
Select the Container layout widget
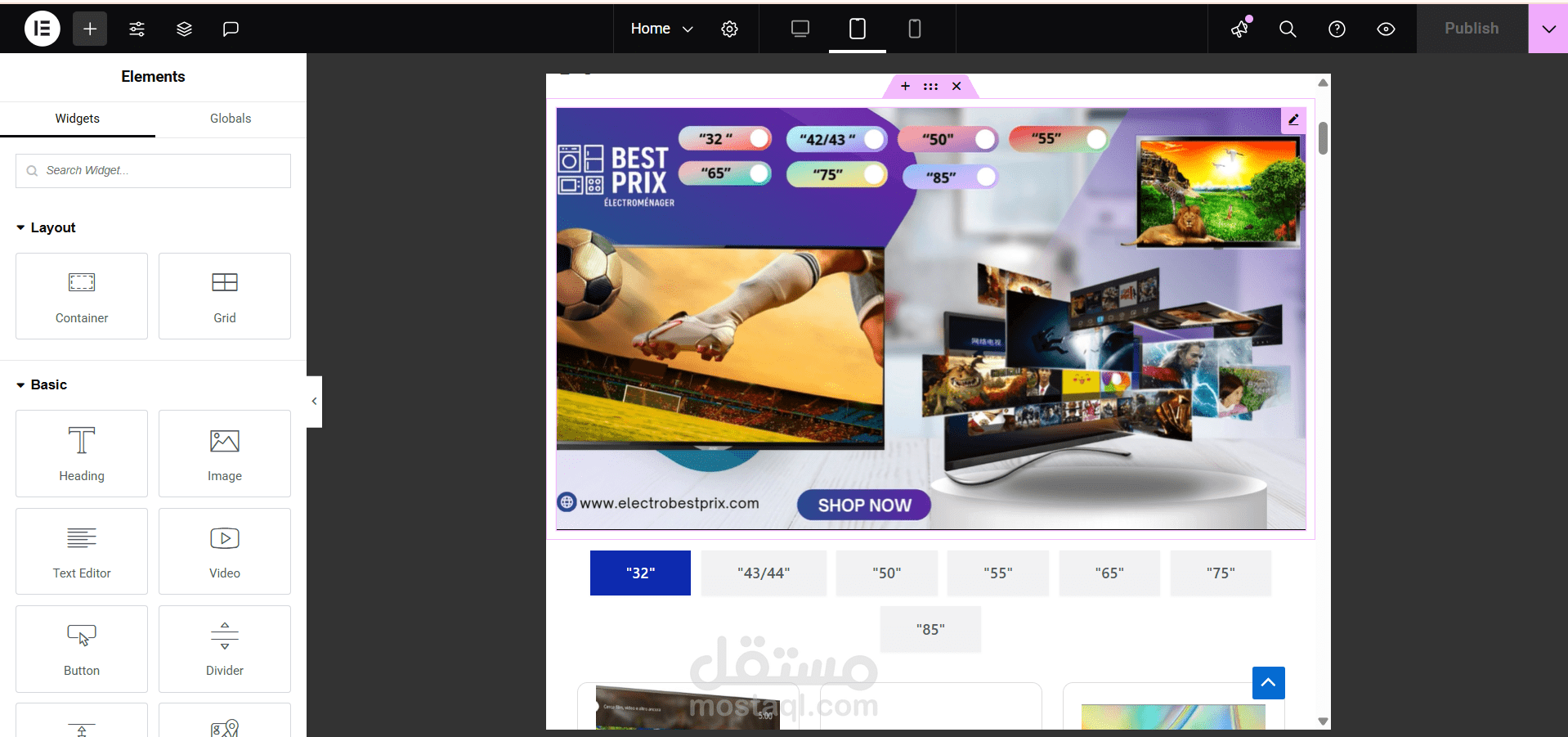[82, 296]
